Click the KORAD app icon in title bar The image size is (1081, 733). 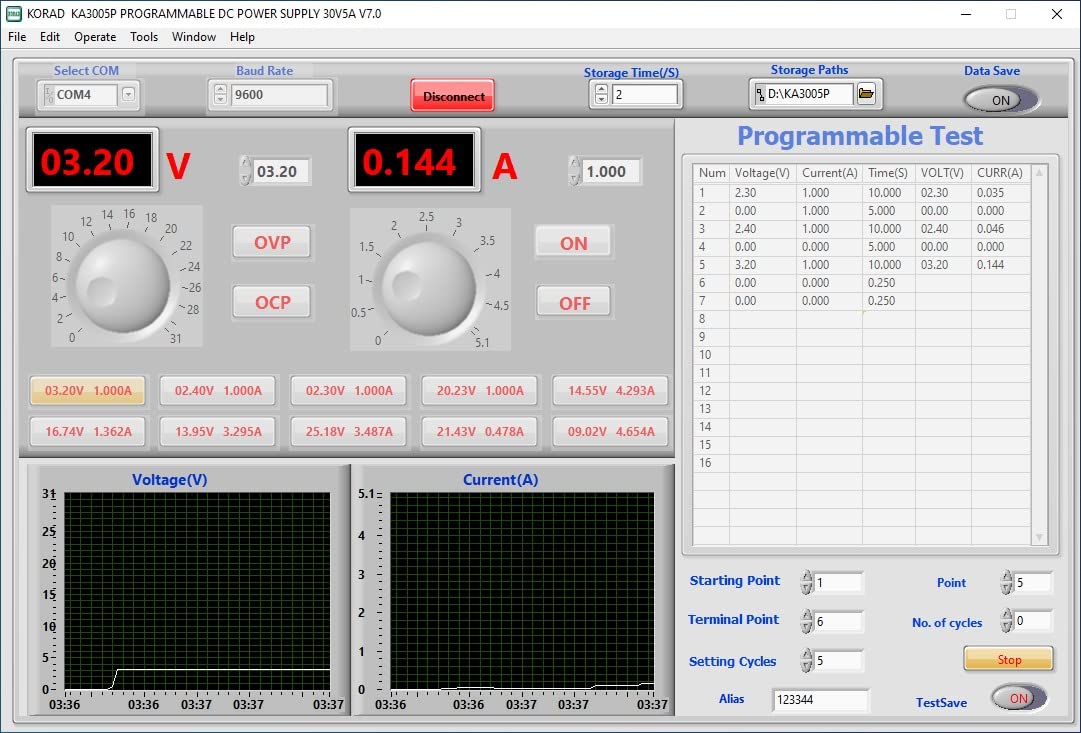tap(13, 13)
